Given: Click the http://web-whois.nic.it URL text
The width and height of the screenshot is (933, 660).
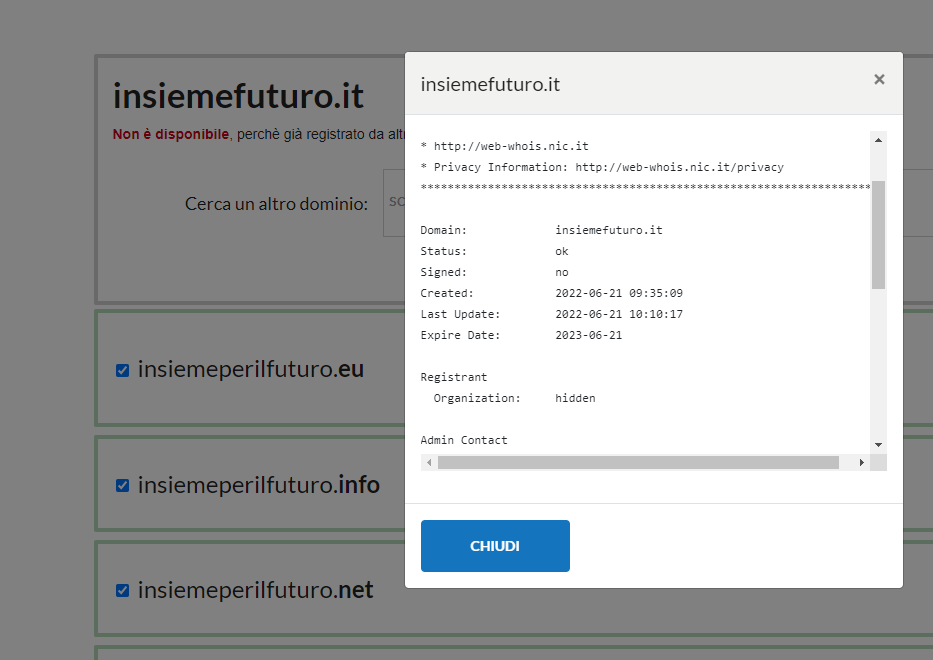Looking at the screenshot, I should [x=511, y=146].
